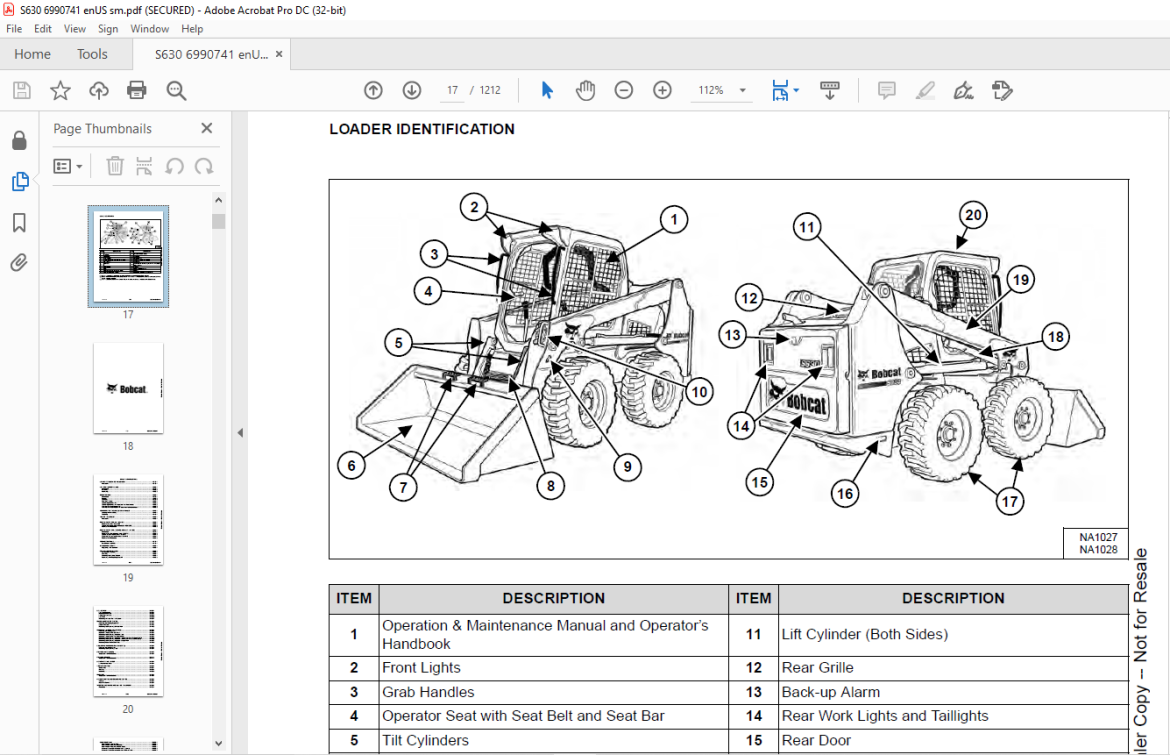Click the thumbnails panel scroll down arrow

219,743
